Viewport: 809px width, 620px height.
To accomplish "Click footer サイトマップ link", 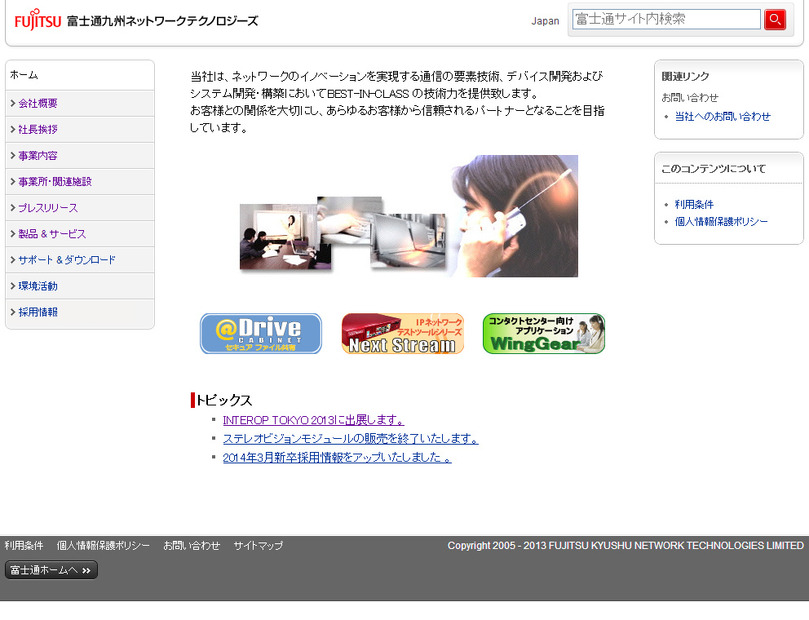I will [258, 546].
